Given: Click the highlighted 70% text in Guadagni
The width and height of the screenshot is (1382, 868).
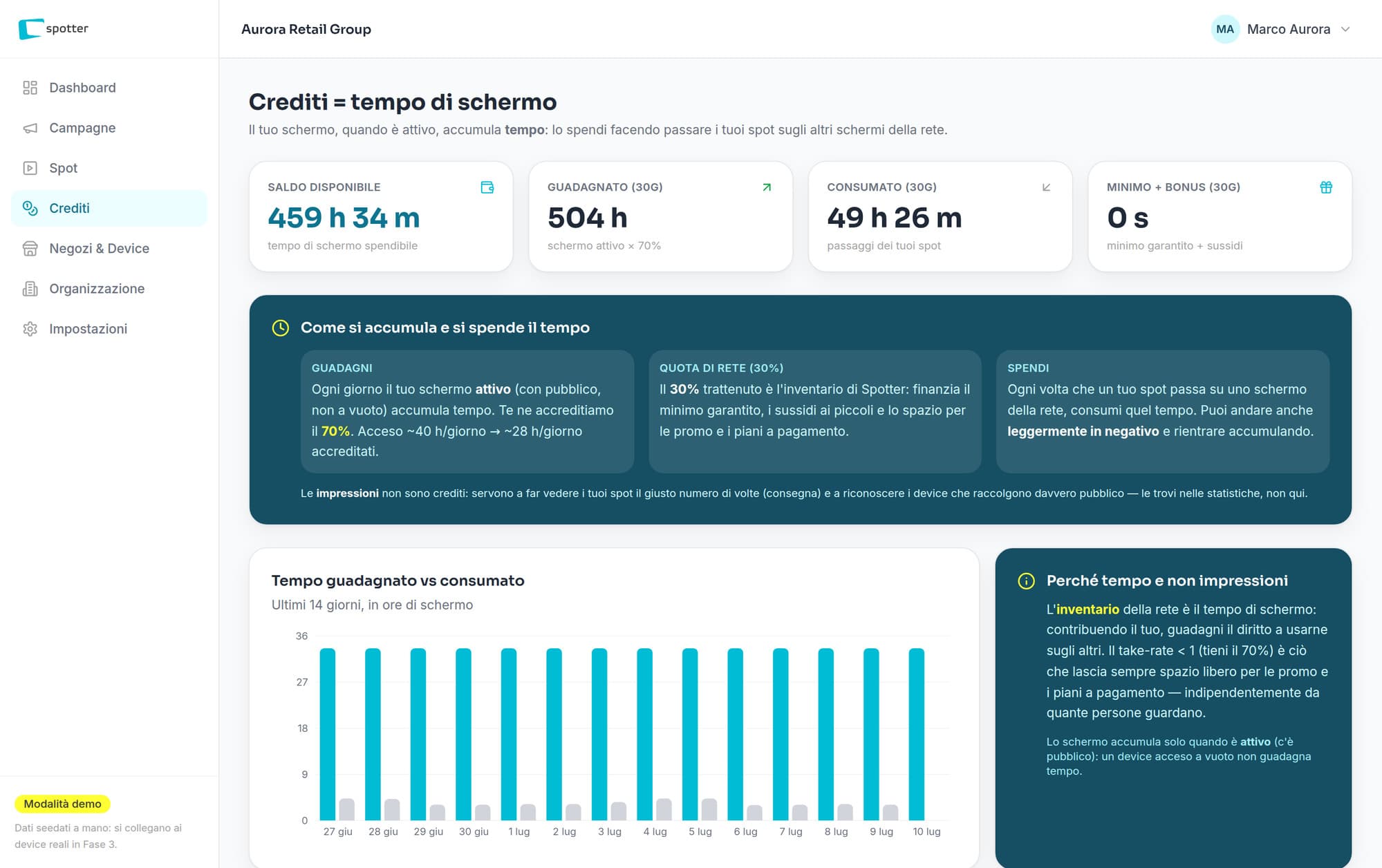Looking at the screenshot, I should pos(335,431).
